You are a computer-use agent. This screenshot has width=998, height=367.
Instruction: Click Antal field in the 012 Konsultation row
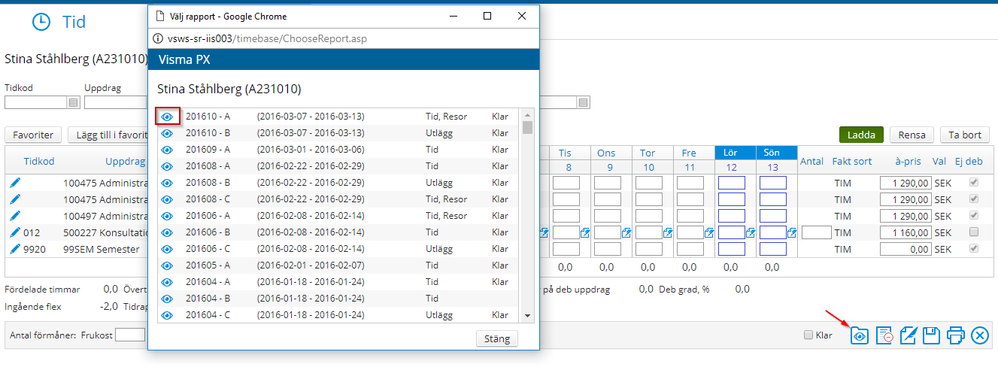coord(817,232)
